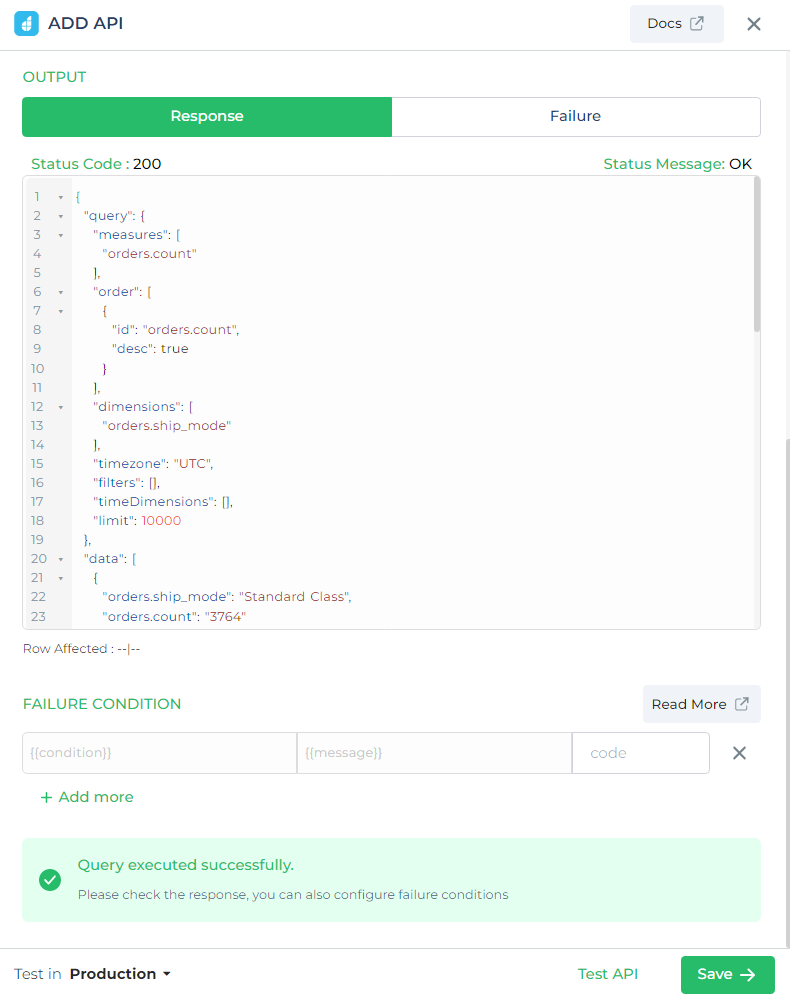Click the failure code input field
The height and width of the screenshot is (995, 790).
pyautogui.click(x=640, y=753)
